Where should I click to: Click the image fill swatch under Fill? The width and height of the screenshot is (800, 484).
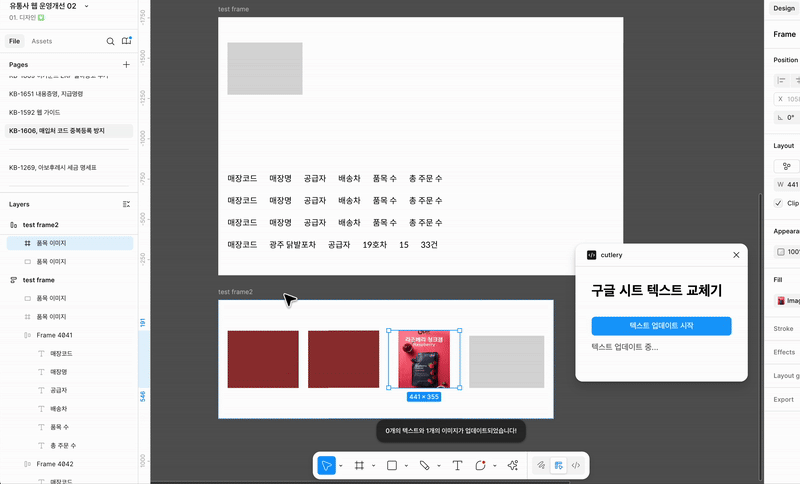coord(781,301)
